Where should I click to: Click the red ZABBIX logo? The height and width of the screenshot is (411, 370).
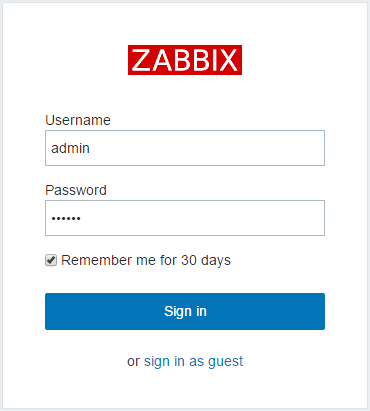coord(185,60)
